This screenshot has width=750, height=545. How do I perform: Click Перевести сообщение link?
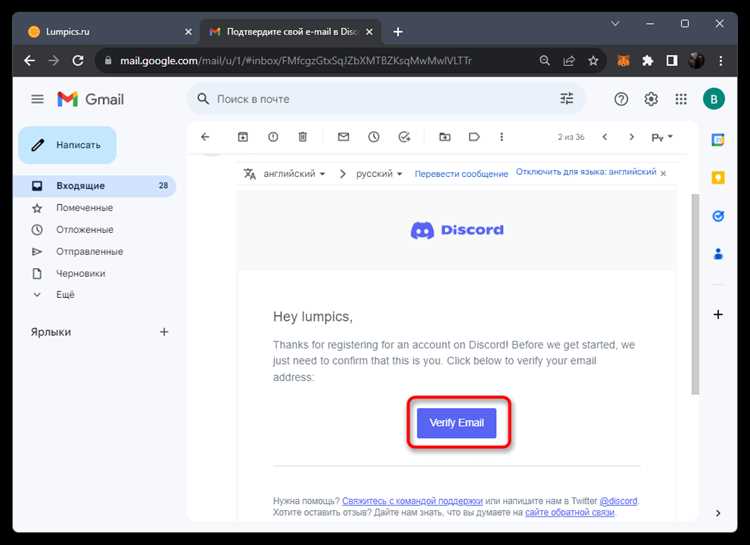pyautogui.click(x=461, y=174)
